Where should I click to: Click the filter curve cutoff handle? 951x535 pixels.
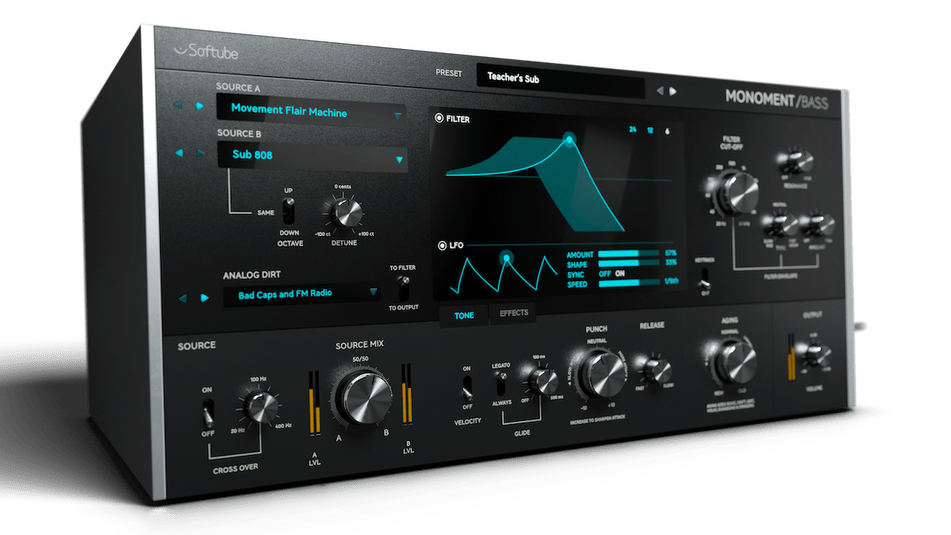pos(569,140)
